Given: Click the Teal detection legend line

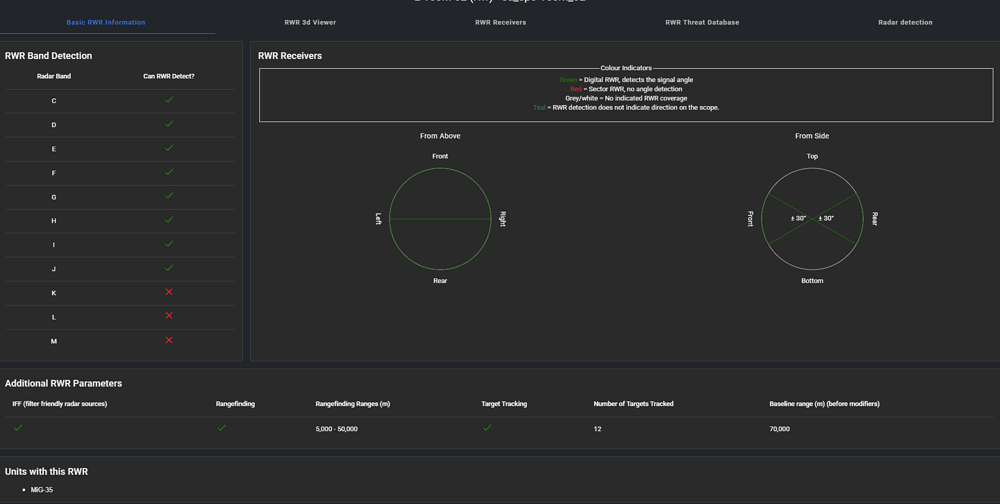Looking at the screenshot, I should pos(626,108).
